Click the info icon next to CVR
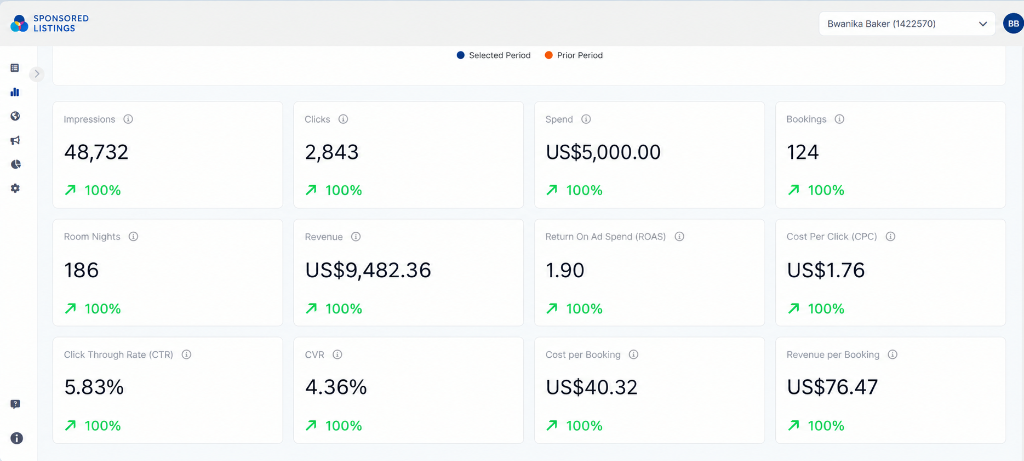 pos(337,355)
